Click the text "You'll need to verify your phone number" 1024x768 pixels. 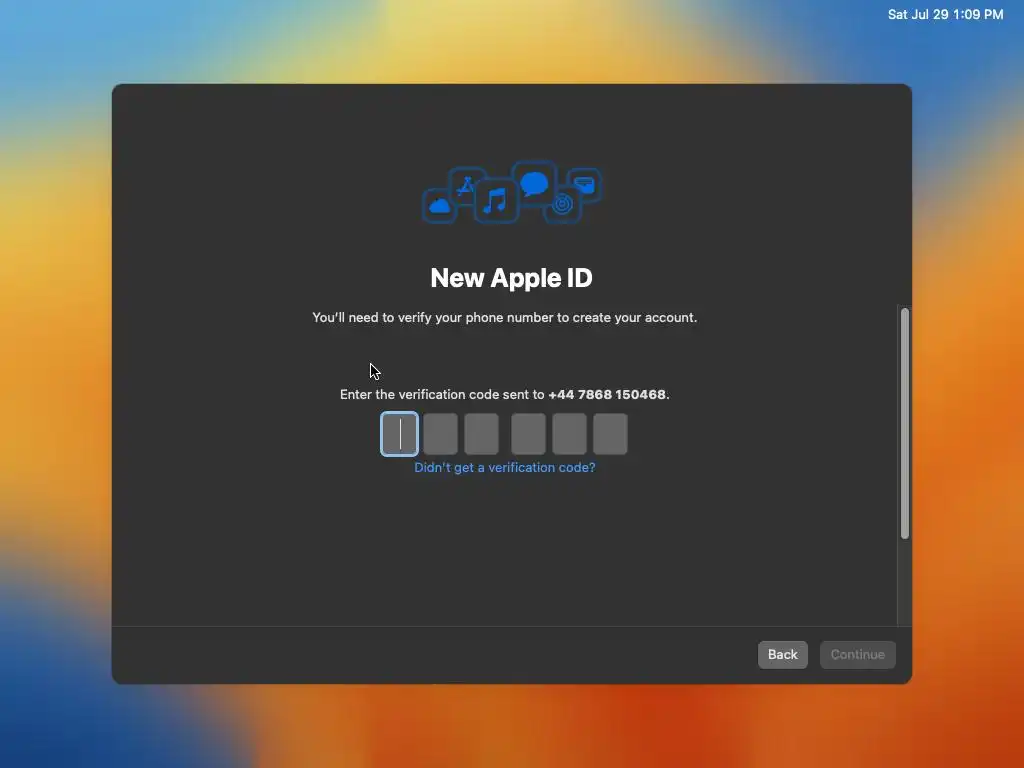pyautogui.click(x=433, y=317)
